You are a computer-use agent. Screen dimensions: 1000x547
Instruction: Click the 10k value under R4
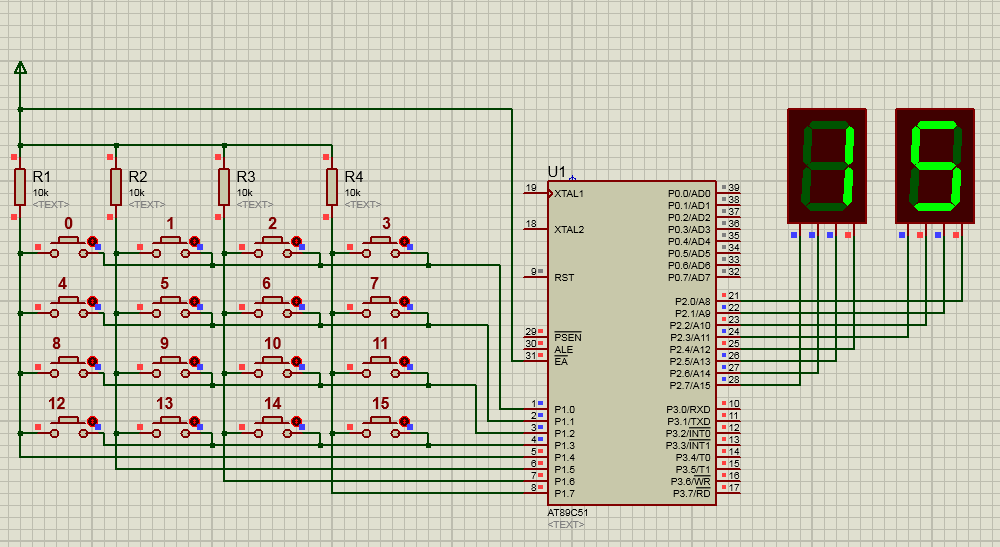pyautogui.click(x=353, y=193)
